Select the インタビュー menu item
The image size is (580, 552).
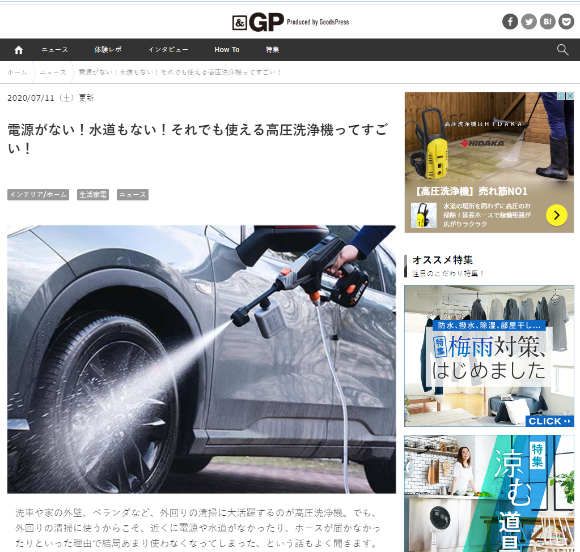coord(168,50)
